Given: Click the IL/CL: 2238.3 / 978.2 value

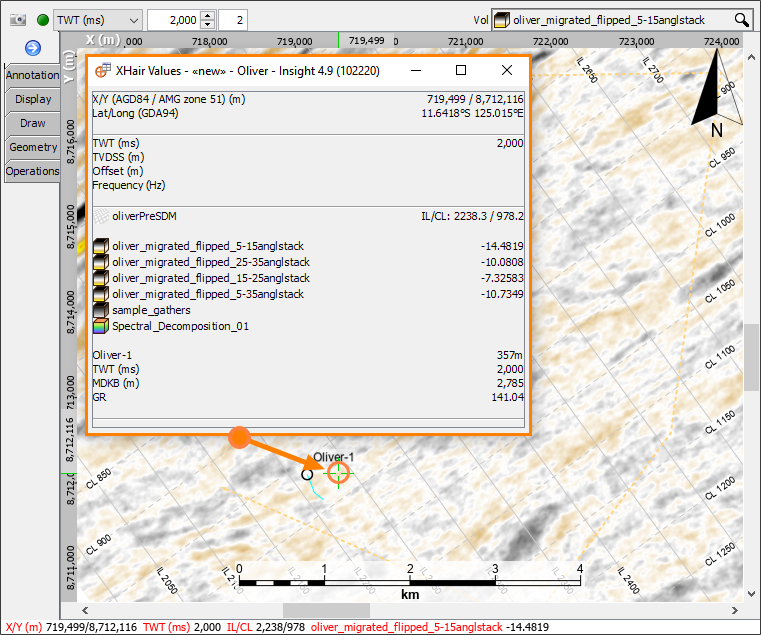Looking at the screenshot, I should 472,217.
